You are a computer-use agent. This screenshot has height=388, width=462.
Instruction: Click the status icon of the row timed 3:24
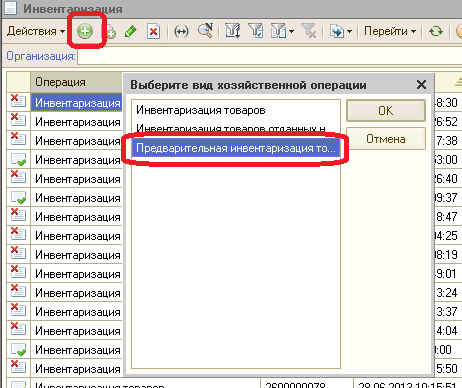click(18, 291)
